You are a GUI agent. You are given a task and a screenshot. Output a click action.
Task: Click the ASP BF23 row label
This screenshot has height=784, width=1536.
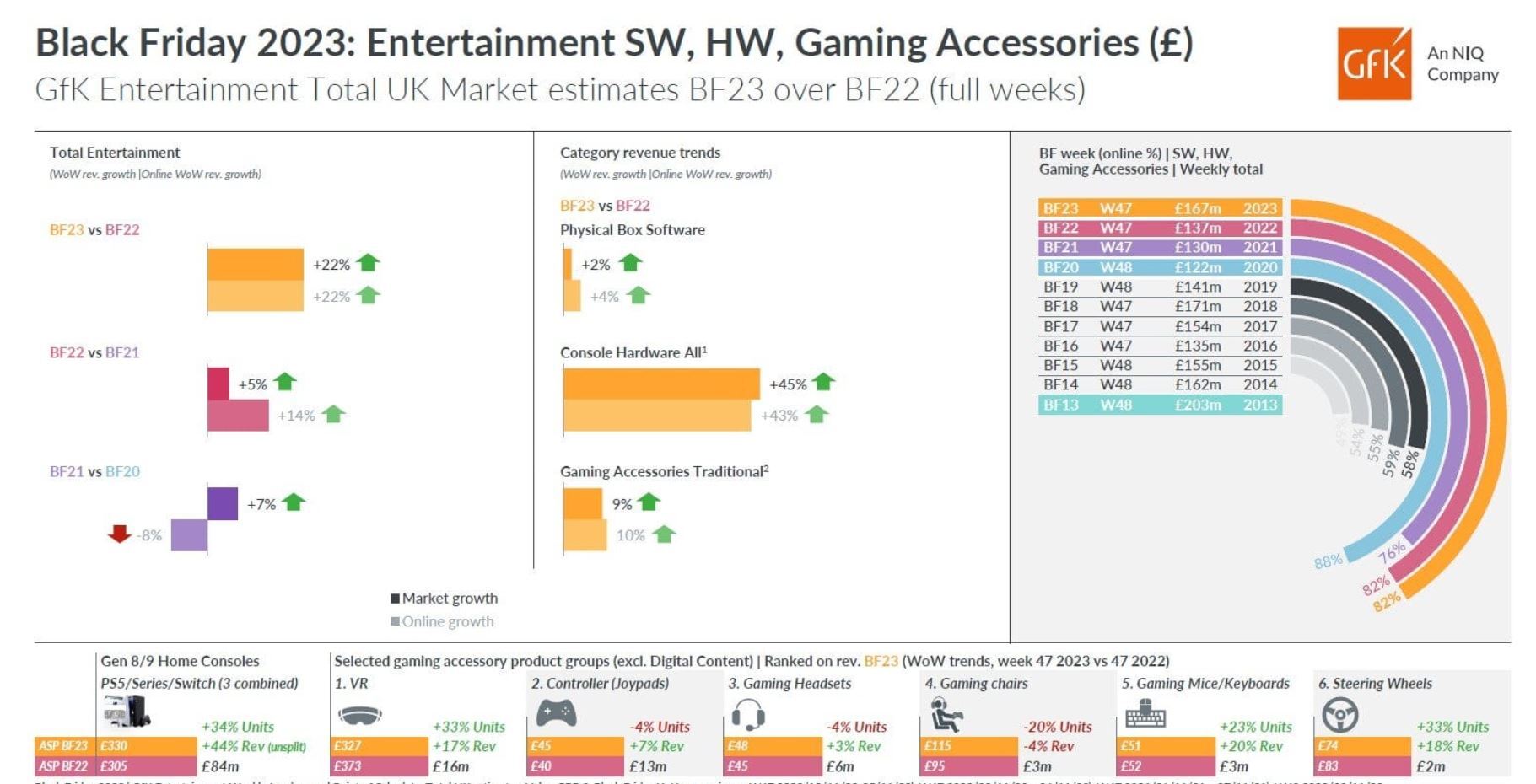(x=63, y=746)
